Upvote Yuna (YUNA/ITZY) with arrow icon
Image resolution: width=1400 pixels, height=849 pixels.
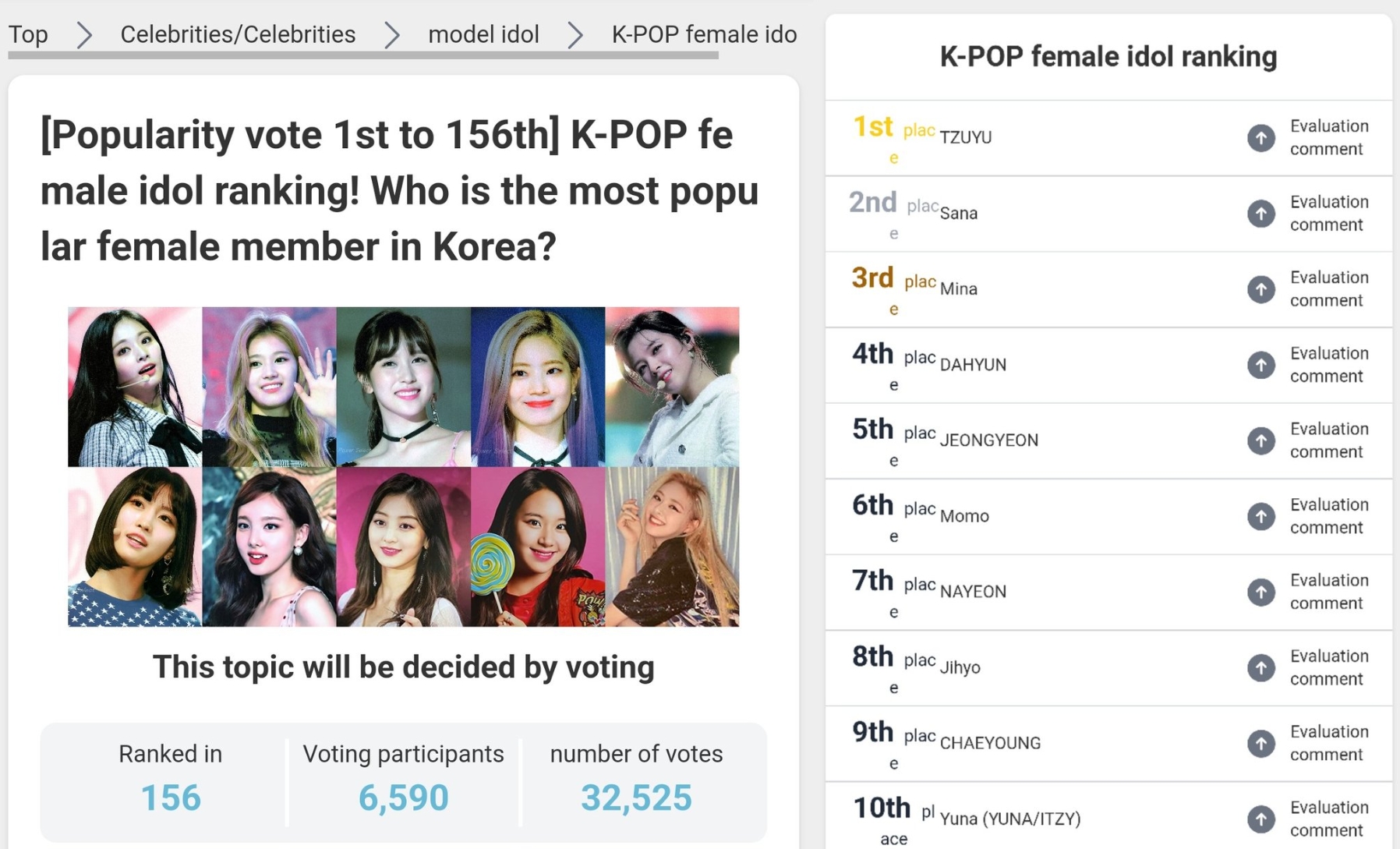coord(1260,819)
